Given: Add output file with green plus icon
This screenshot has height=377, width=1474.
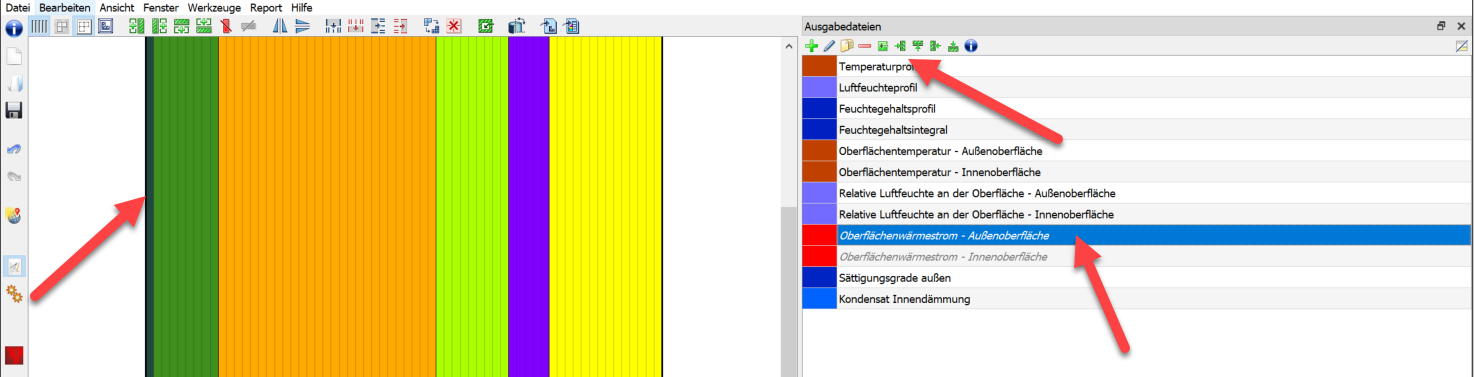Looking at the screenshot, I should pyautogui.click(x=812, y=46).
